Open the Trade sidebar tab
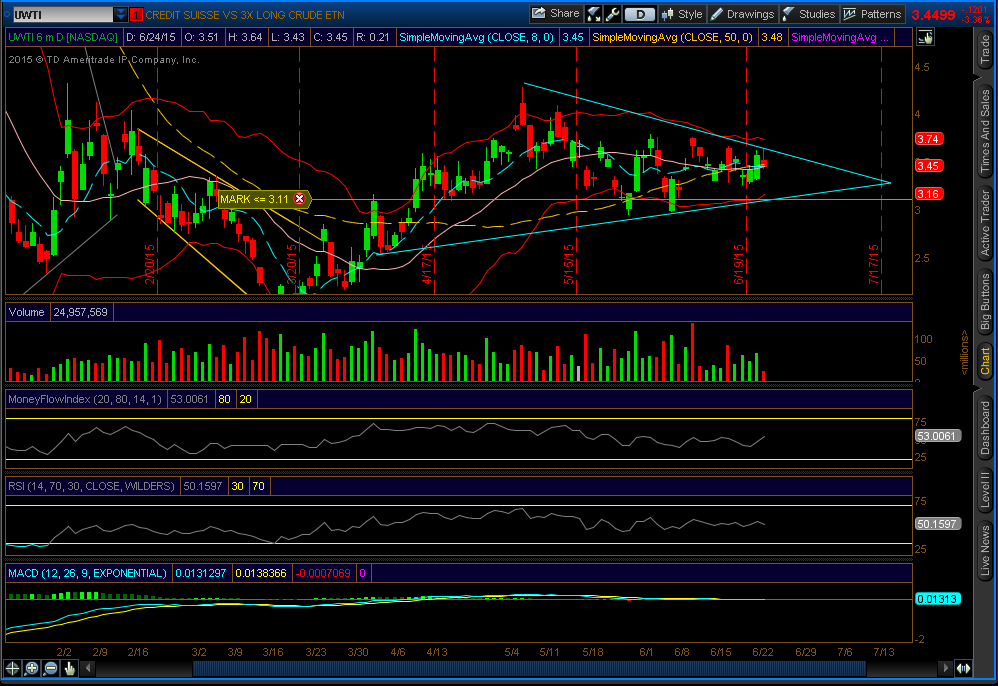Image resolution: width=998 pixels, height=686 pixels. coord(985,50)
